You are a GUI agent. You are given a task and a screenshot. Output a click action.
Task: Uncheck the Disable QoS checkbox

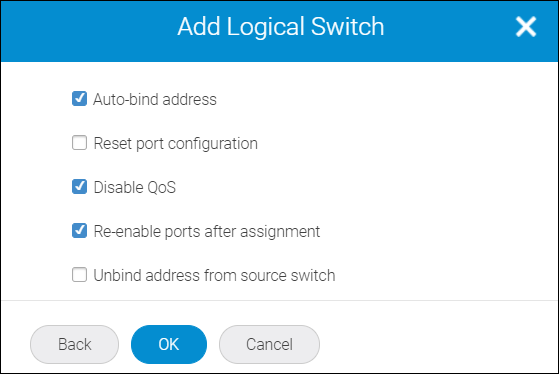(79, 187)
